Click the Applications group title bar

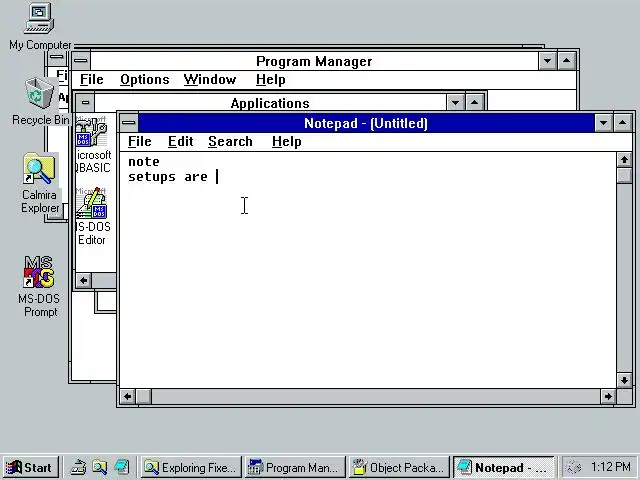pos(270,102)
